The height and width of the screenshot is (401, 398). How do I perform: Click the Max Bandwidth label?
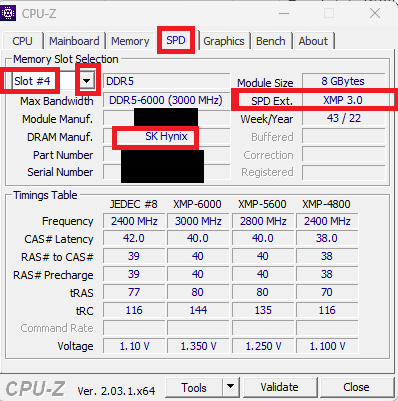point(57,101)
